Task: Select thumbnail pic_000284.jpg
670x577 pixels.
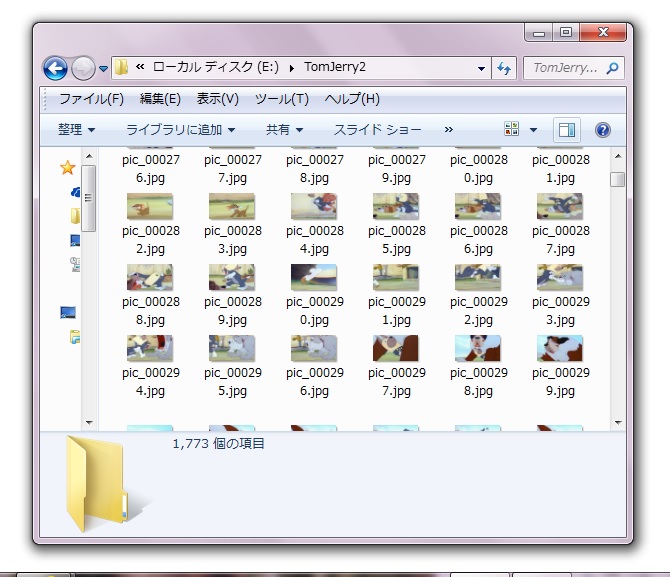Action: [x=314, y=206]
